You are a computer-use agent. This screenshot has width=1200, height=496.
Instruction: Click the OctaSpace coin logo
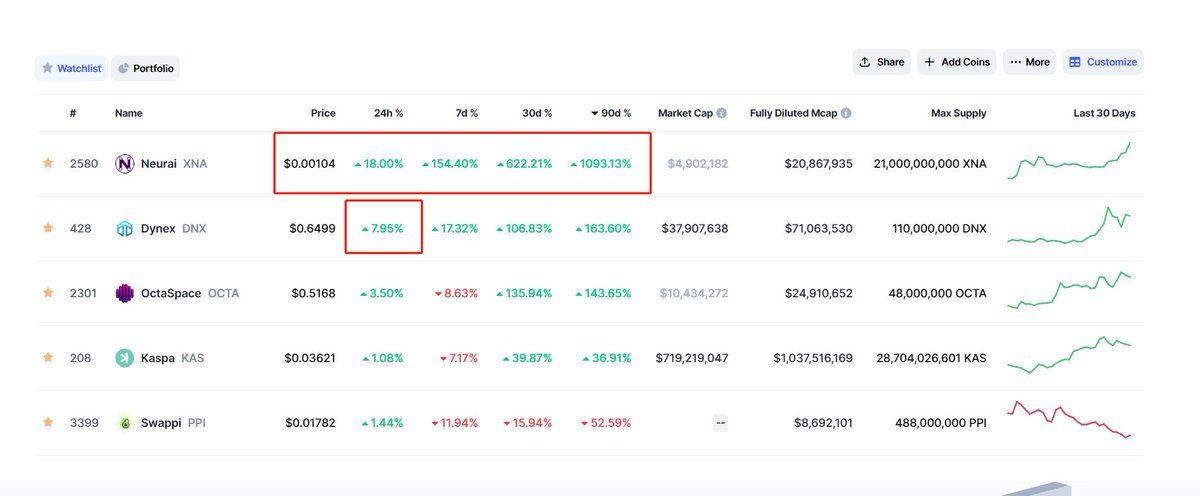coord(125,293)
